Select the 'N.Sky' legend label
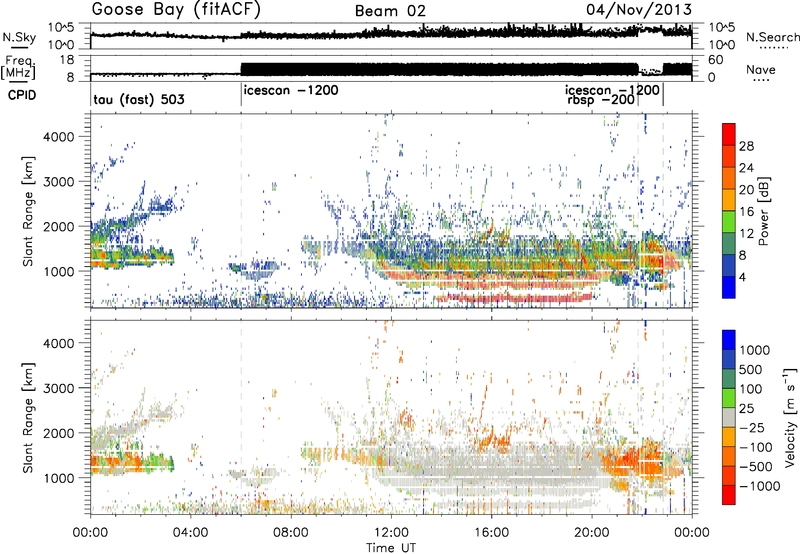The image size is (800, 554). pyautogui.click(x=19, y=37)
